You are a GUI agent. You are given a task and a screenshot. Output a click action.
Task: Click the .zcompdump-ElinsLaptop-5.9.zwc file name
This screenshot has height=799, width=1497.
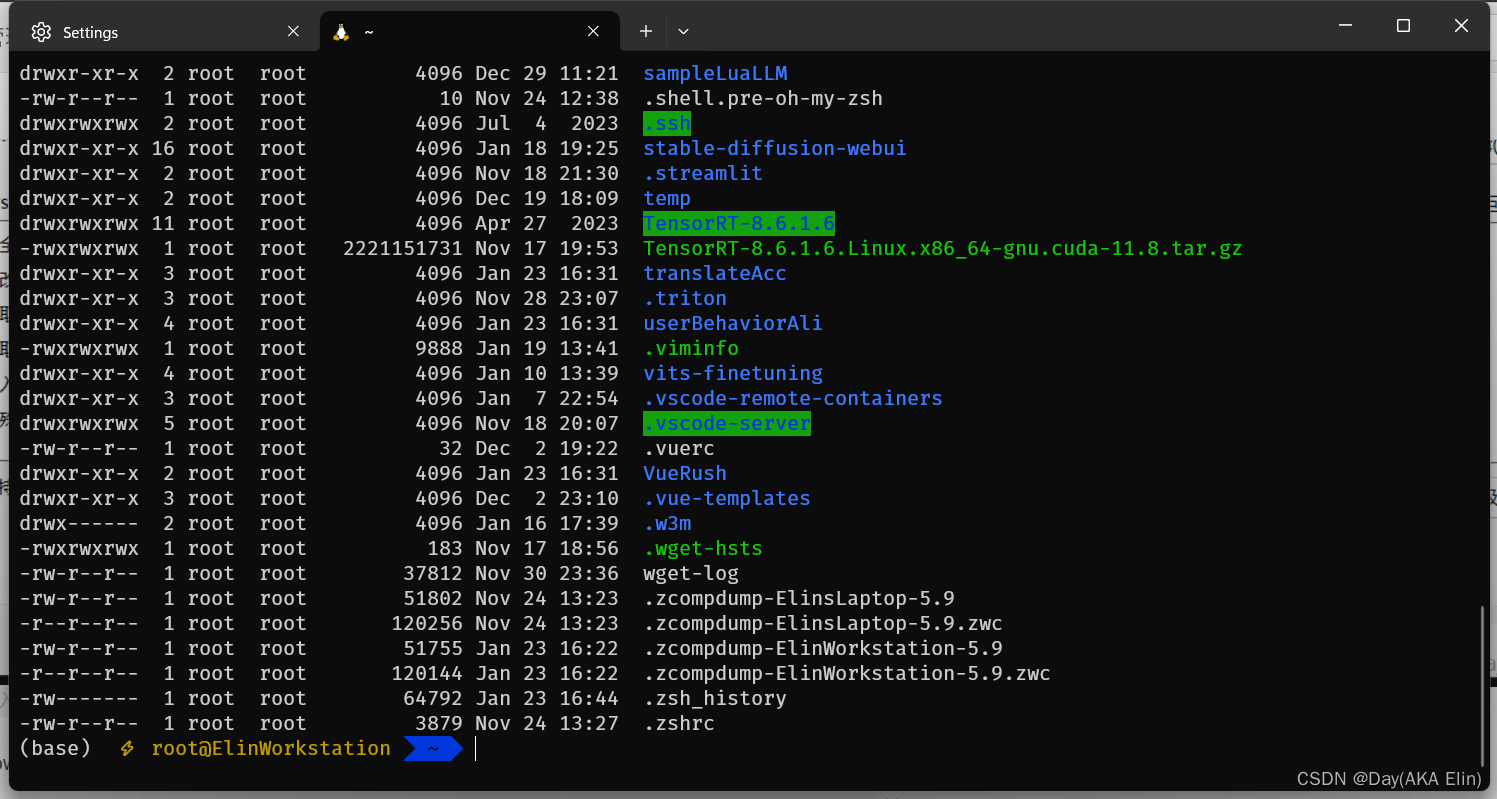[823, 624]
